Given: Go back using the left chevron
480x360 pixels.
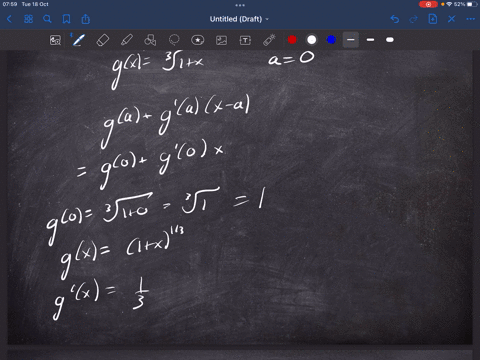Looking at the screenshot, I should click(x=9, y=19).
